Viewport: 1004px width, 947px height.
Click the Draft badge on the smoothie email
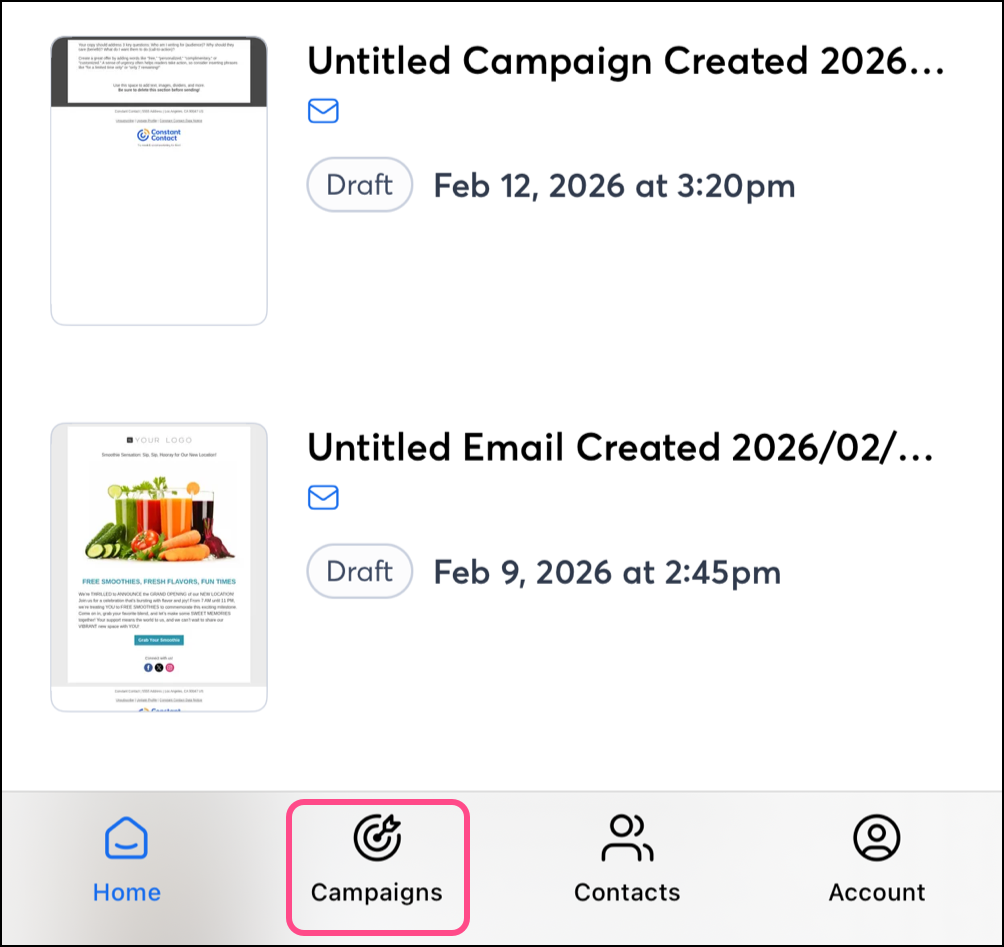359,571
